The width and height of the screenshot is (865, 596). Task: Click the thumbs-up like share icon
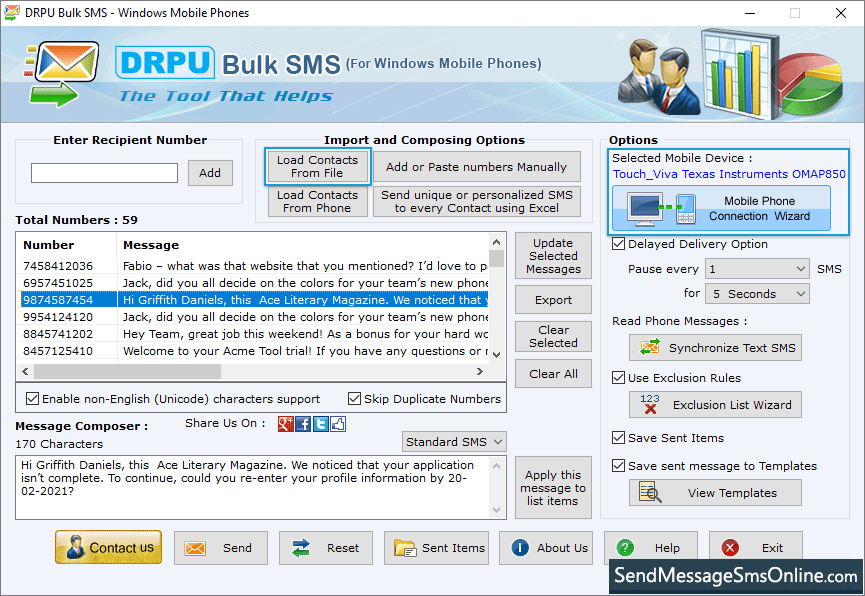[x=338, y=424]
